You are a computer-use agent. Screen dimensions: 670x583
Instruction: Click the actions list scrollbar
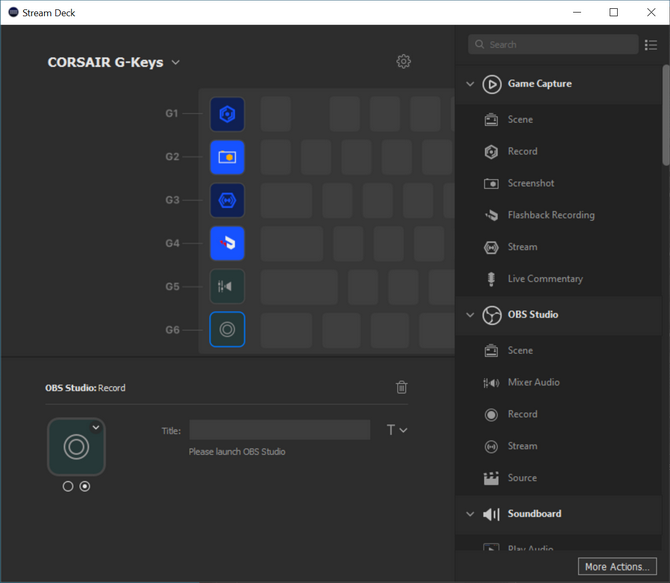(666, 115)
